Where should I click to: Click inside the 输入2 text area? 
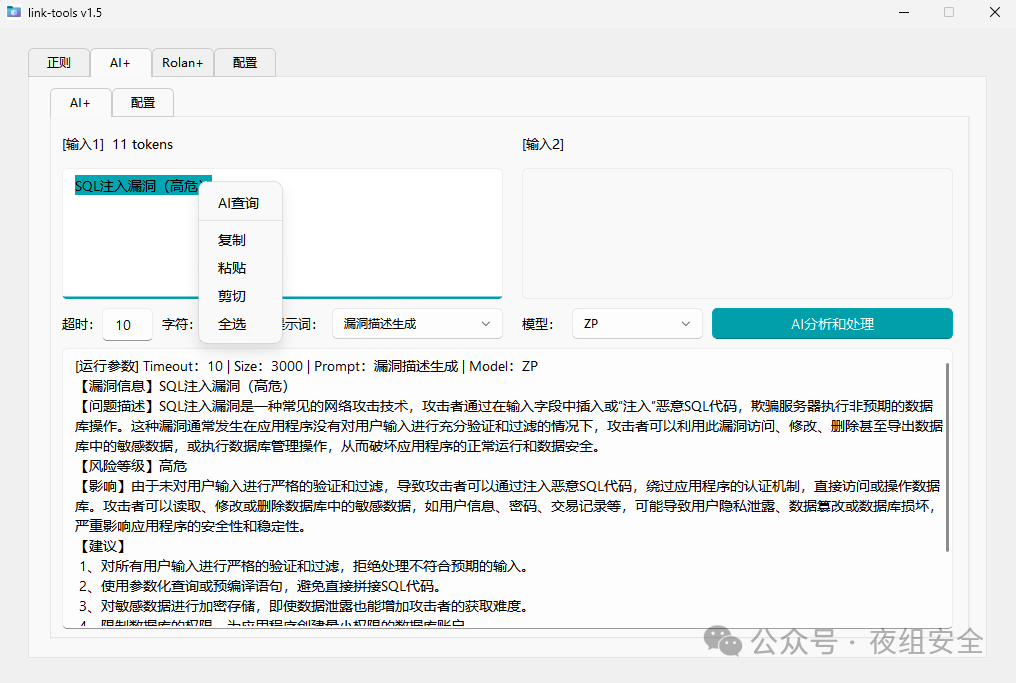(737, 233)
